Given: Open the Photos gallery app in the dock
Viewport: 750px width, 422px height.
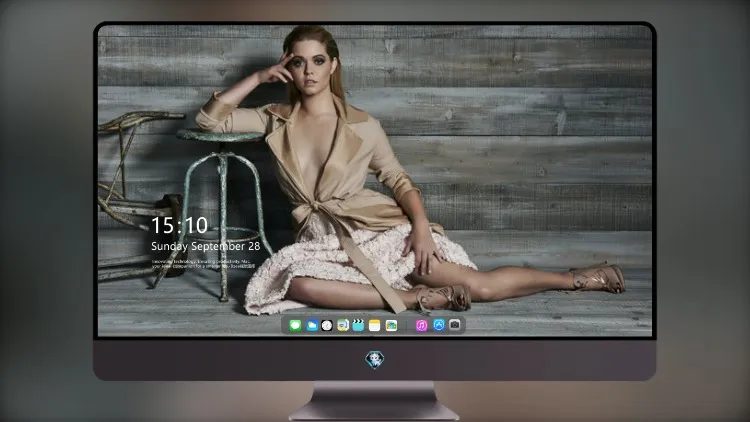Looking at the screenshot, I should [391, 326].
